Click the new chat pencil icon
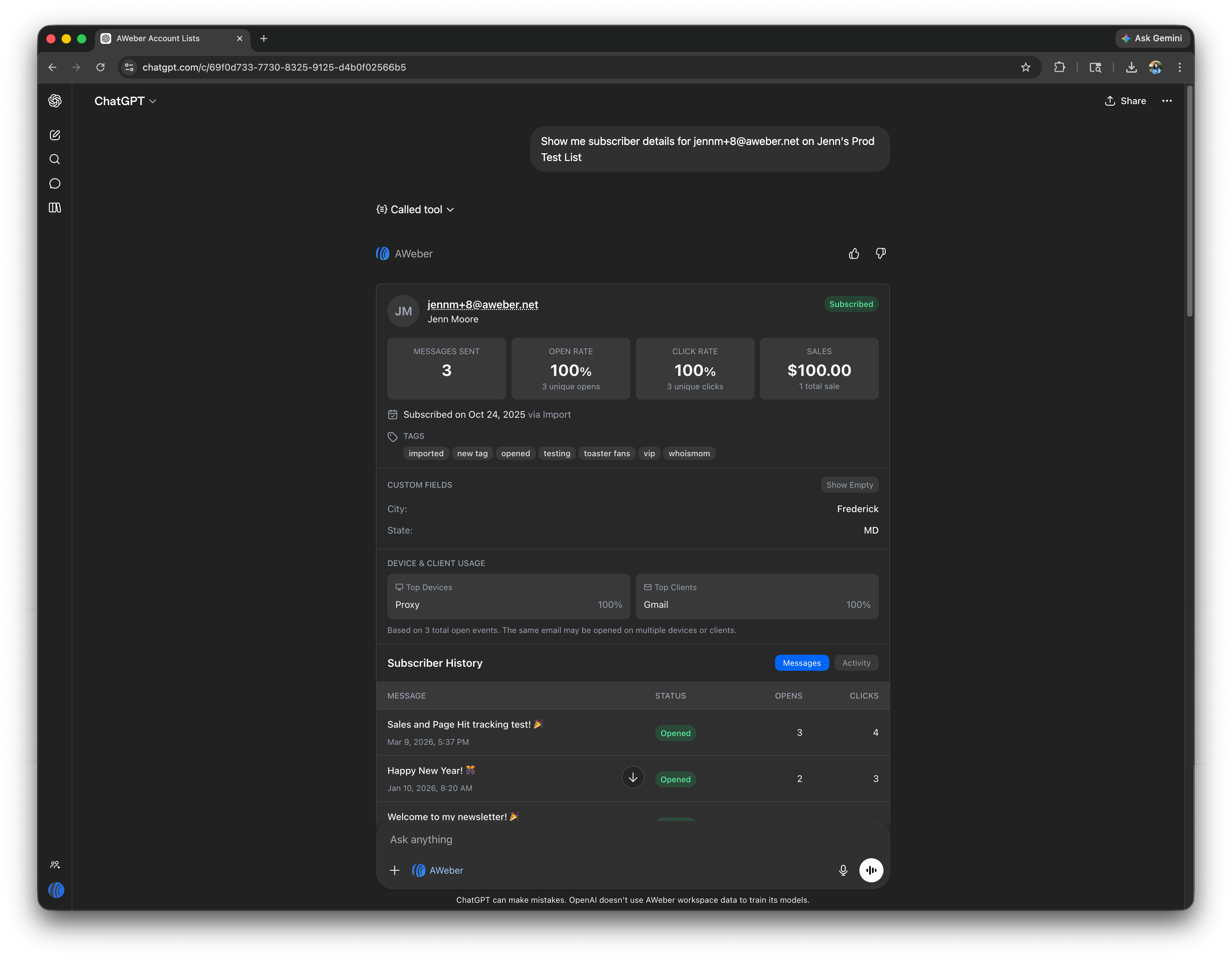Viewport: 1232px width, 960px height. 55,135
